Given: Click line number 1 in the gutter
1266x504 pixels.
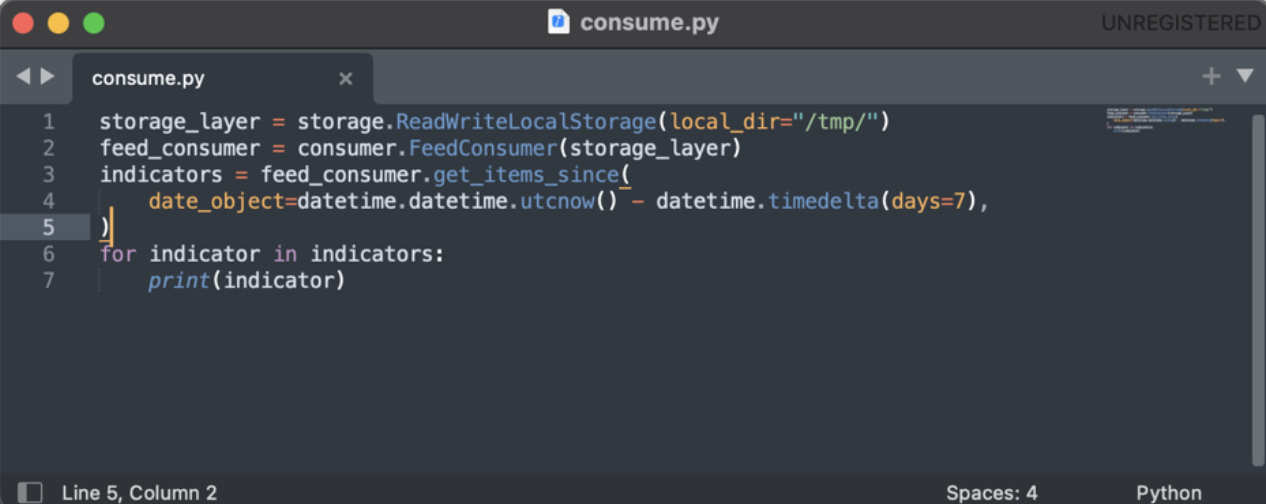Looking at the screenshot, I should pyautogui.click(x=49, y=122).
